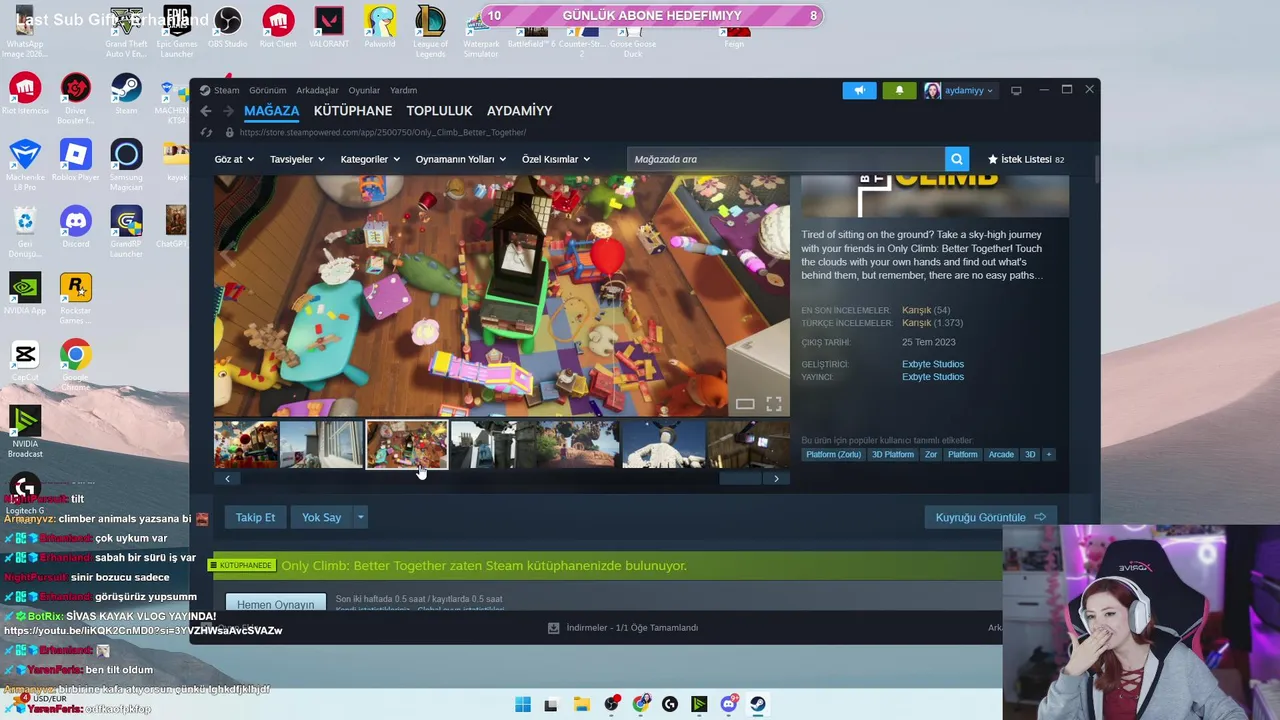Screen dimensions: 1280x720
Task: Open NVIDIA Broadcast desktop icon
Action: [x=25, y=431]
